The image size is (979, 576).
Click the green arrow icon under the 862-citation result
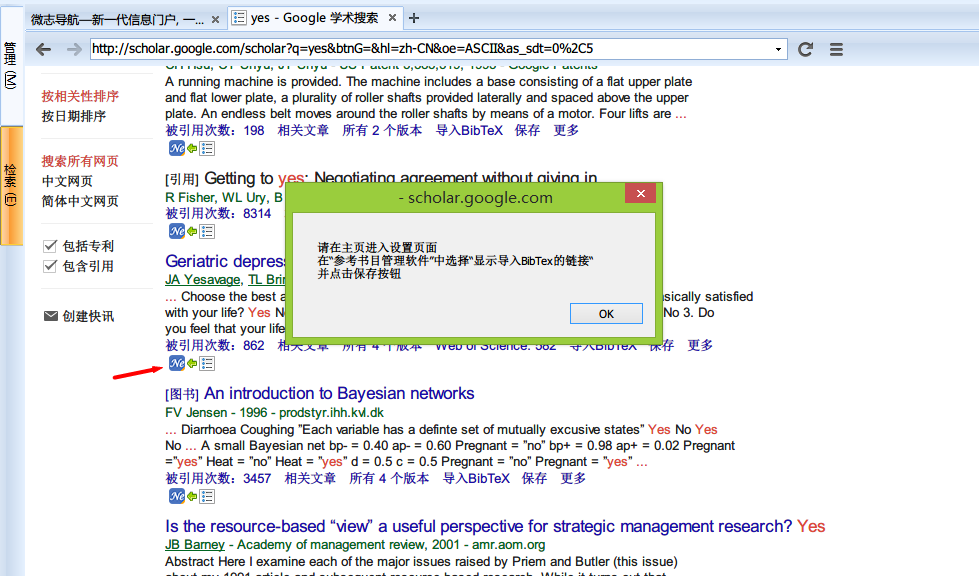click(x=192, y=363)
